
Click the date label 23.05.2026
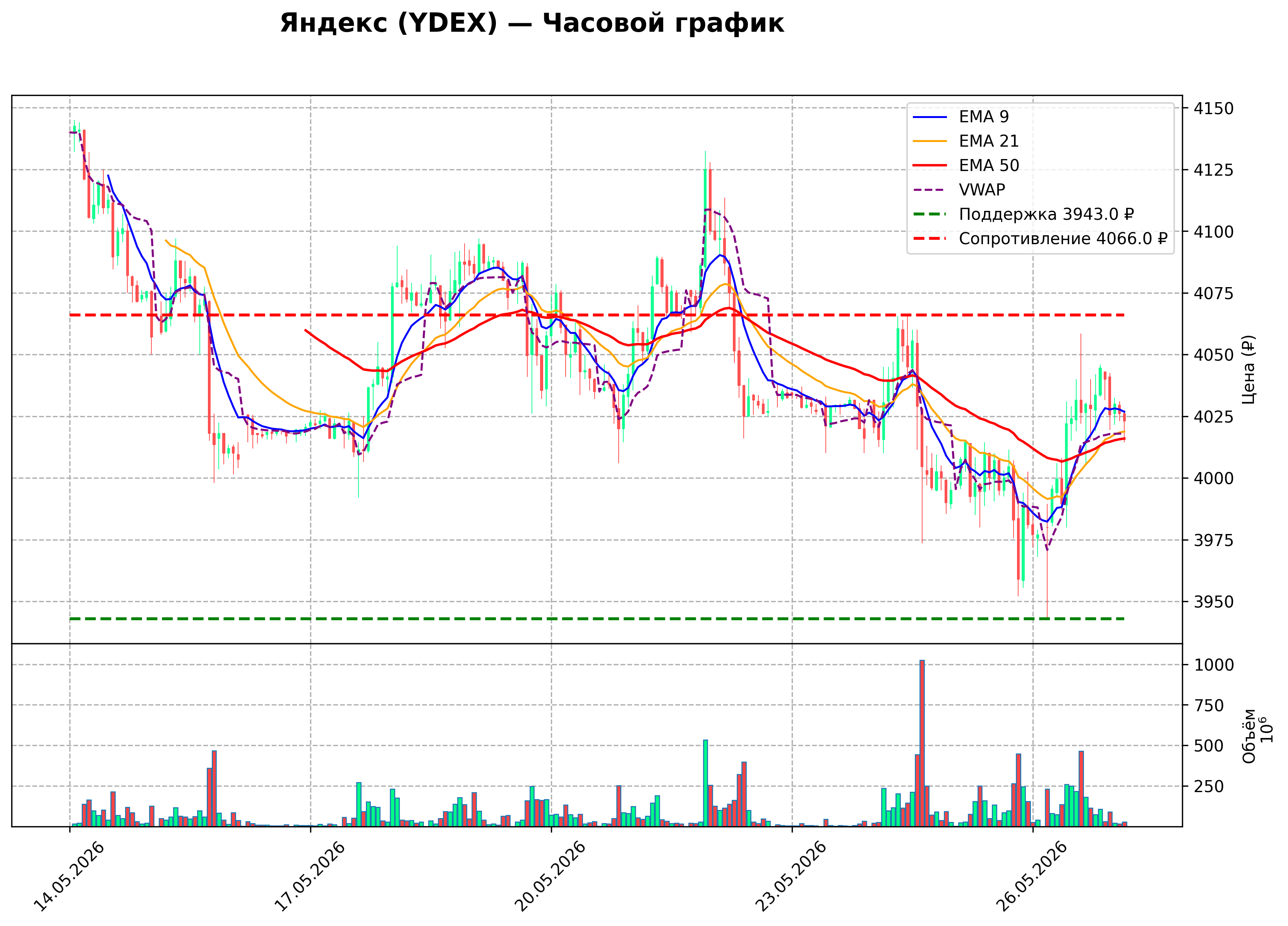click(x=791, y=876)
